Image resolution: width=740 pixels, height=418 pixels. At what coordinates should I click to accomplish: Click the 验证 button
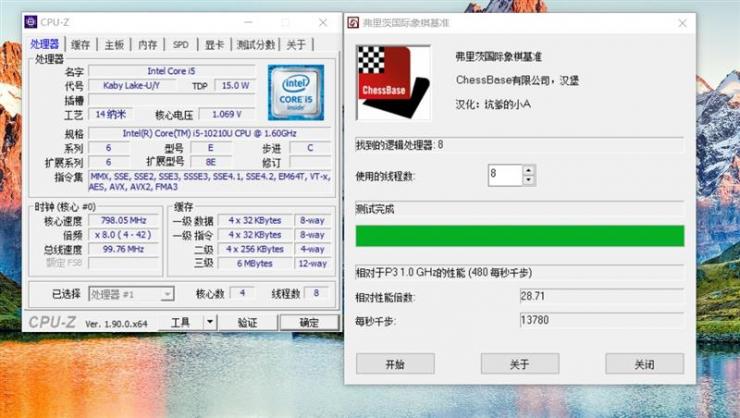point(247,322)
